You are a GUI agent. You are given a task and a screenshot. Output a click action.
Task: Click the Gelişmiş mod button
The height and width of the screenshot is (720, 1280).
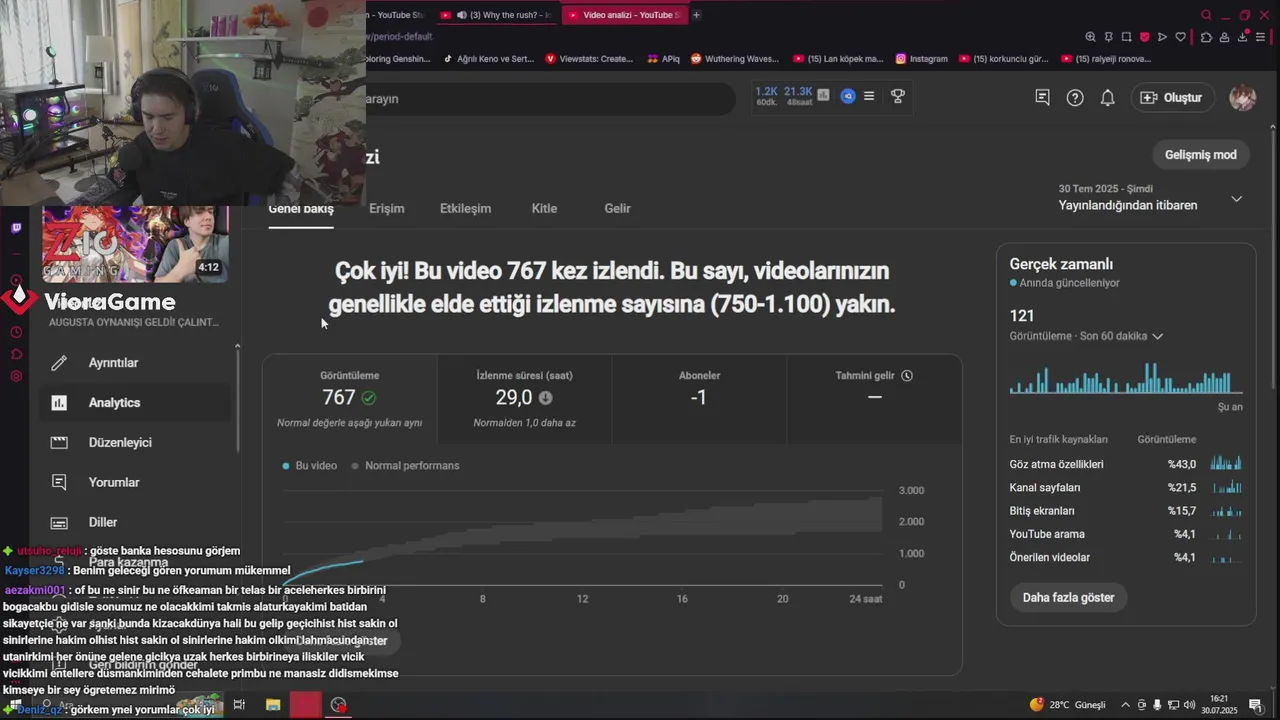pos(1200,155)
